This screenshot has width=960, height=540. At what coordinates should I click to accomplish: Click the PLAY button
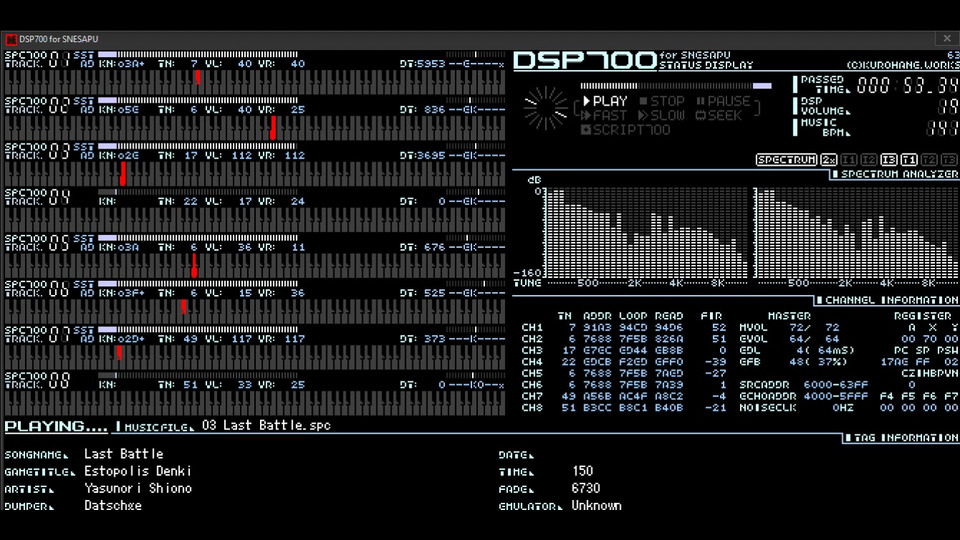[605, 101]
